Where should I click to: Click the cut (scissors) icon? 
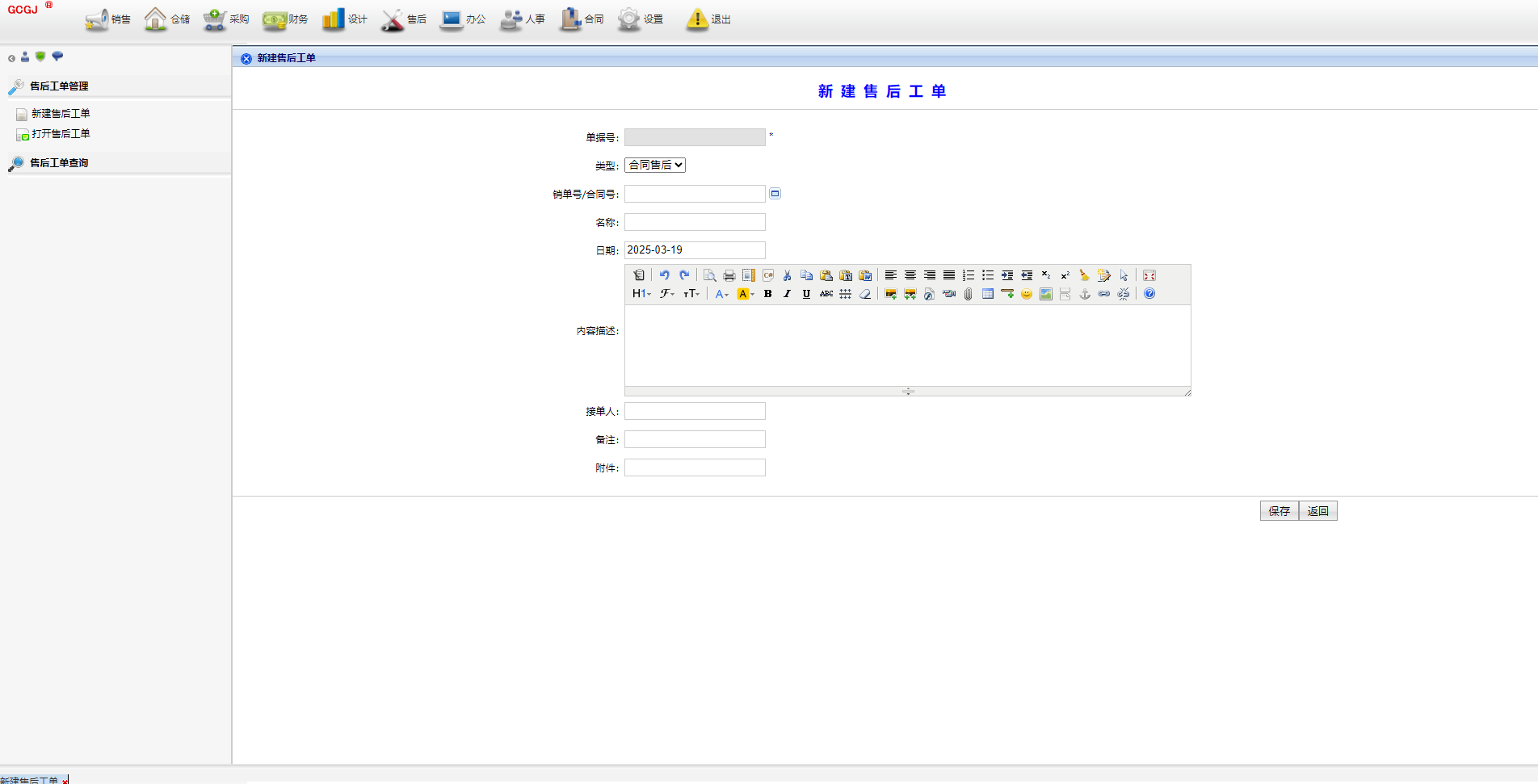(787, 275)
